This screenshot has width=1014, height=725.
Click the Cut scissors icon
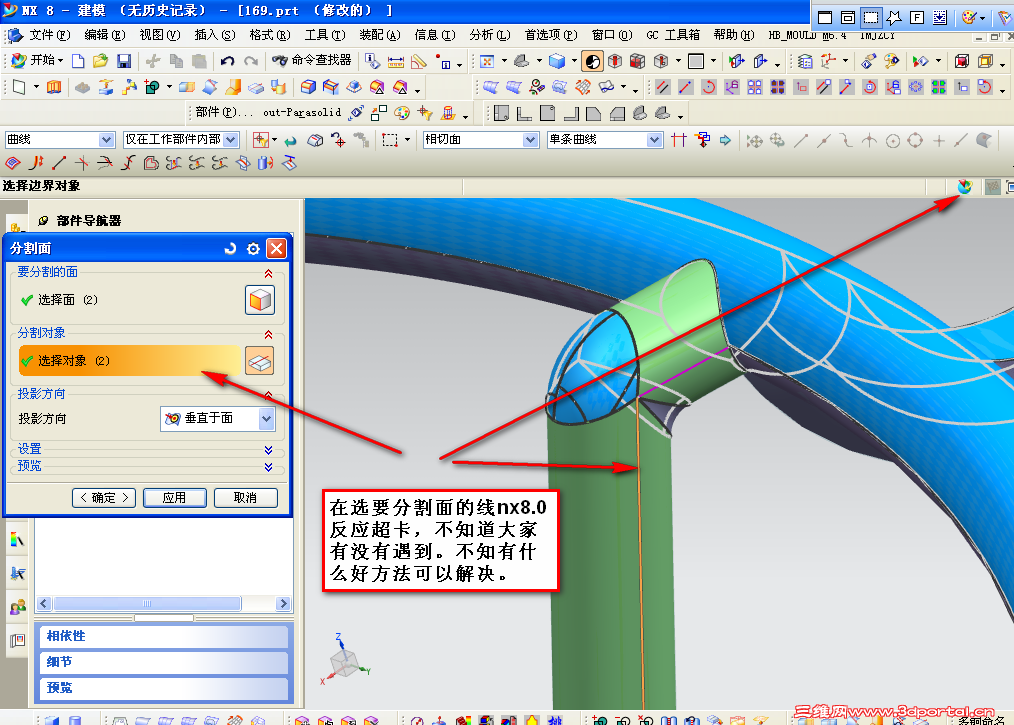153,61
